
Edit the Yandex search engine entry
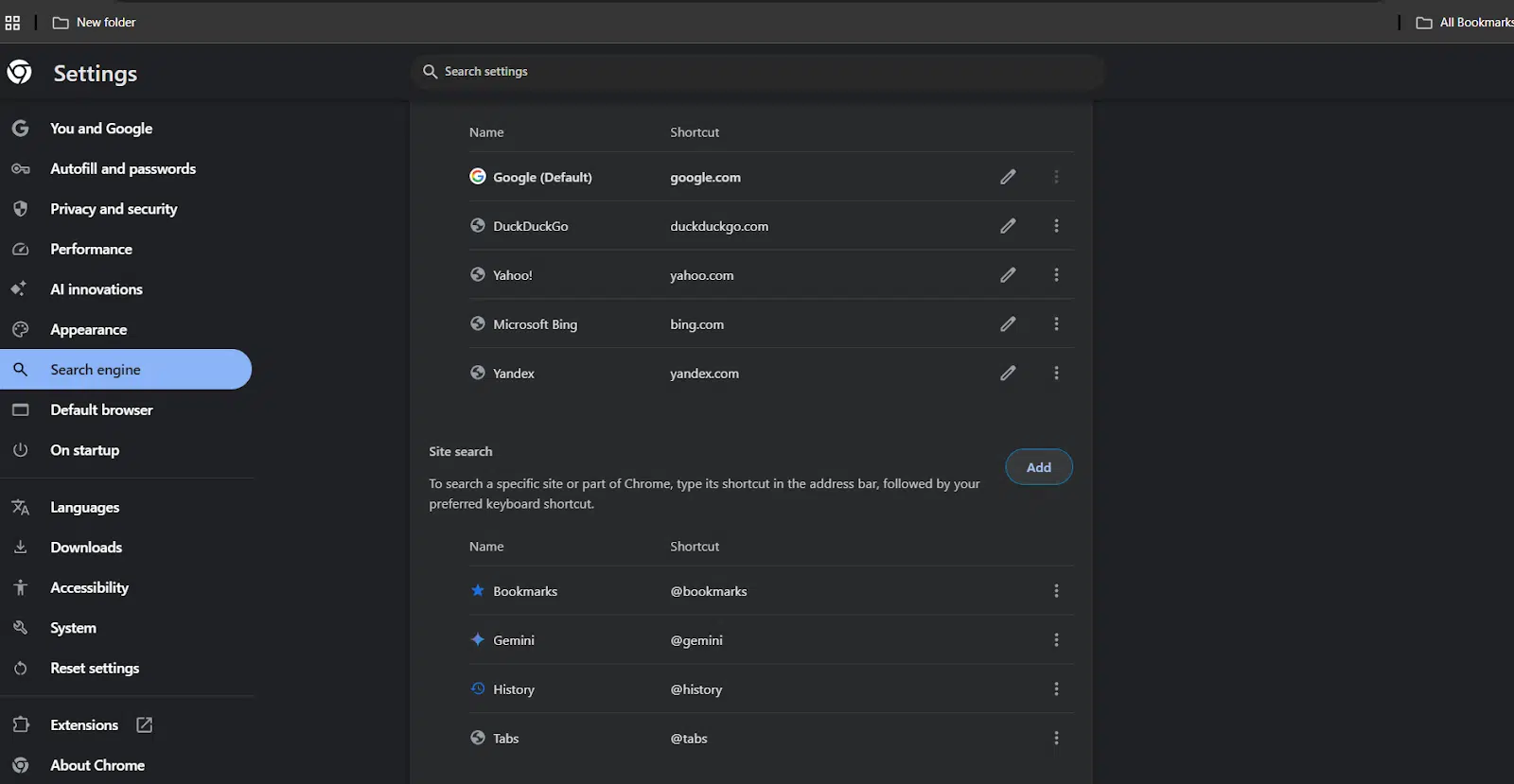point(1008,374)
